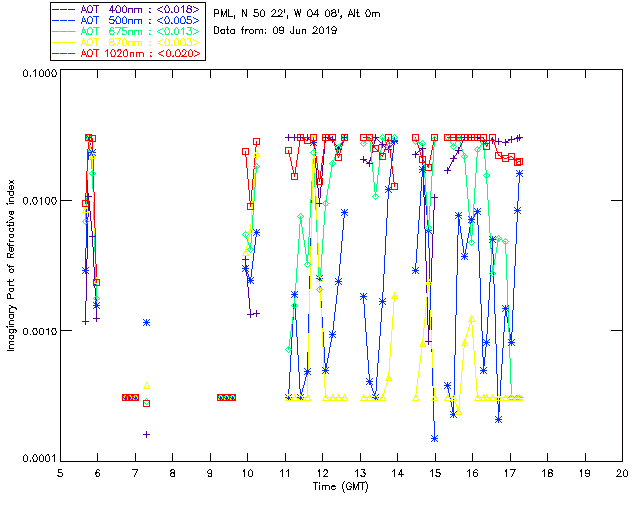Click the x-axis tick label 8
The width and height of the screenshot is (640, 512).
click(x=173, y=473)
